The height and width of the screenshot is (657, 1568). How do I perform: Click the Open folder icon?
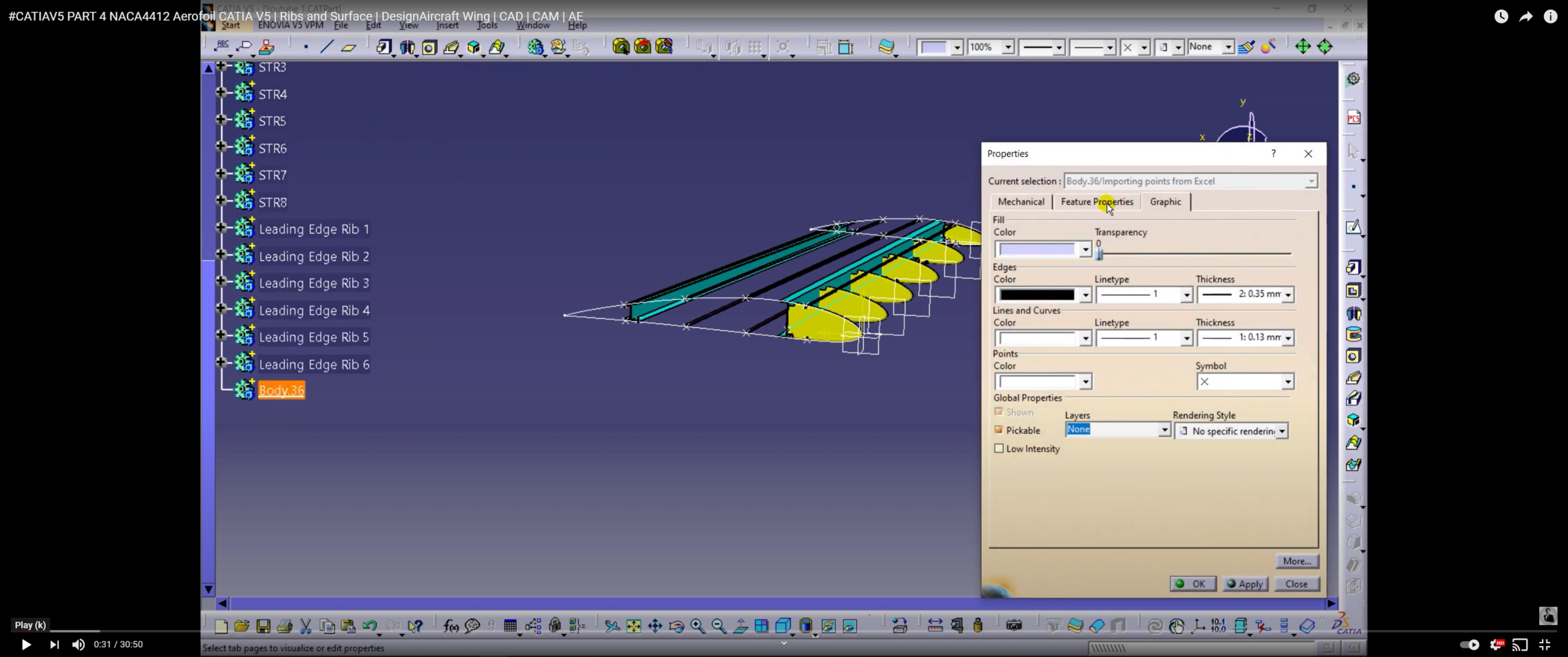tap(242, 626)
